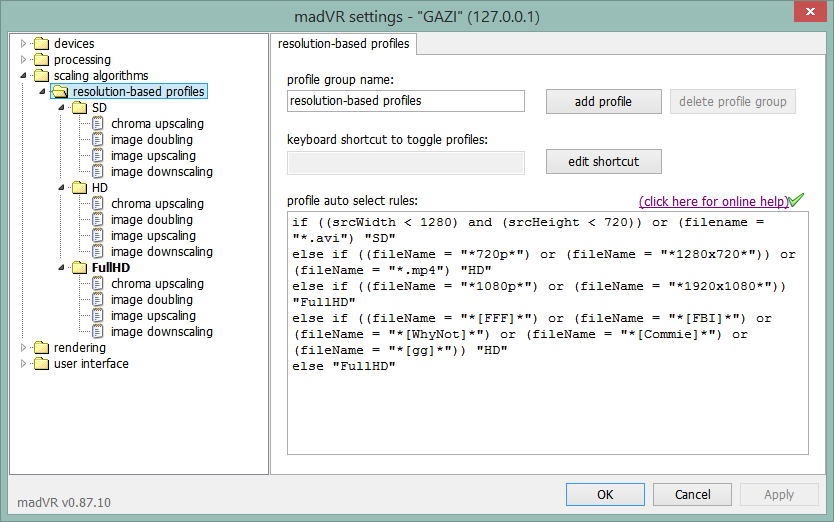Click the add profile button
The image size is (834, 522).
pos(604,102)
